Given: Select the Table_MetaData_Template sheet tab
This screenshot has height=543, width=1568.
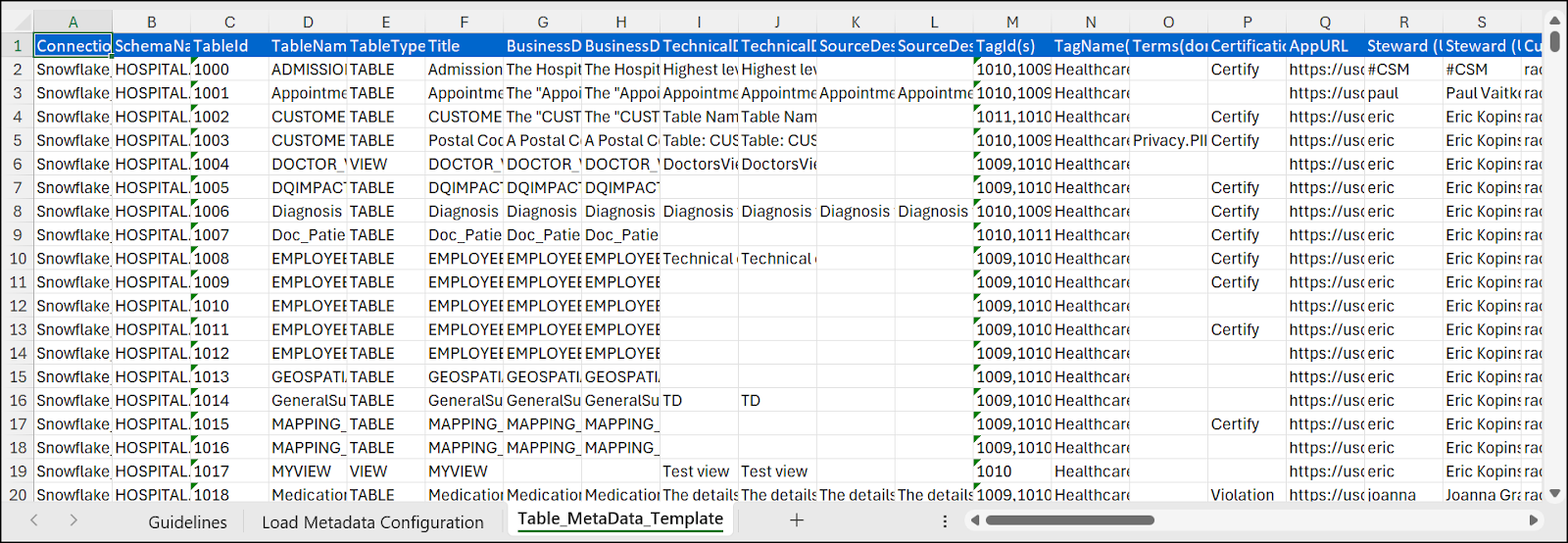Looking at the screenshot, I should click(x=619, y=519).
